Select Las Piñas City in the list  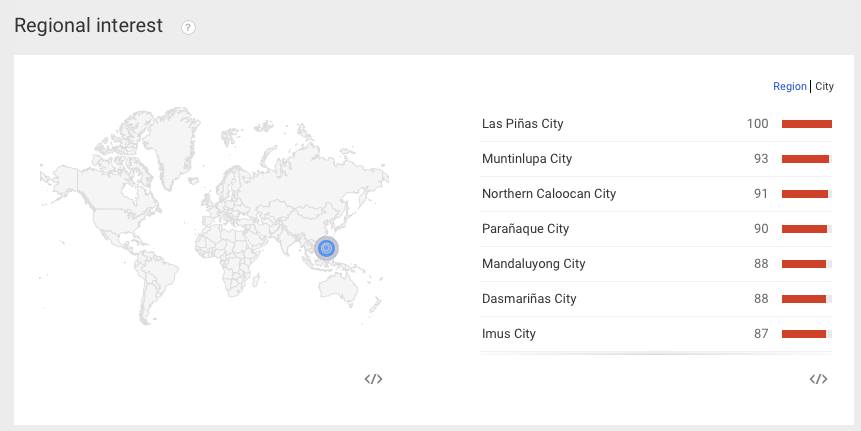522,124
